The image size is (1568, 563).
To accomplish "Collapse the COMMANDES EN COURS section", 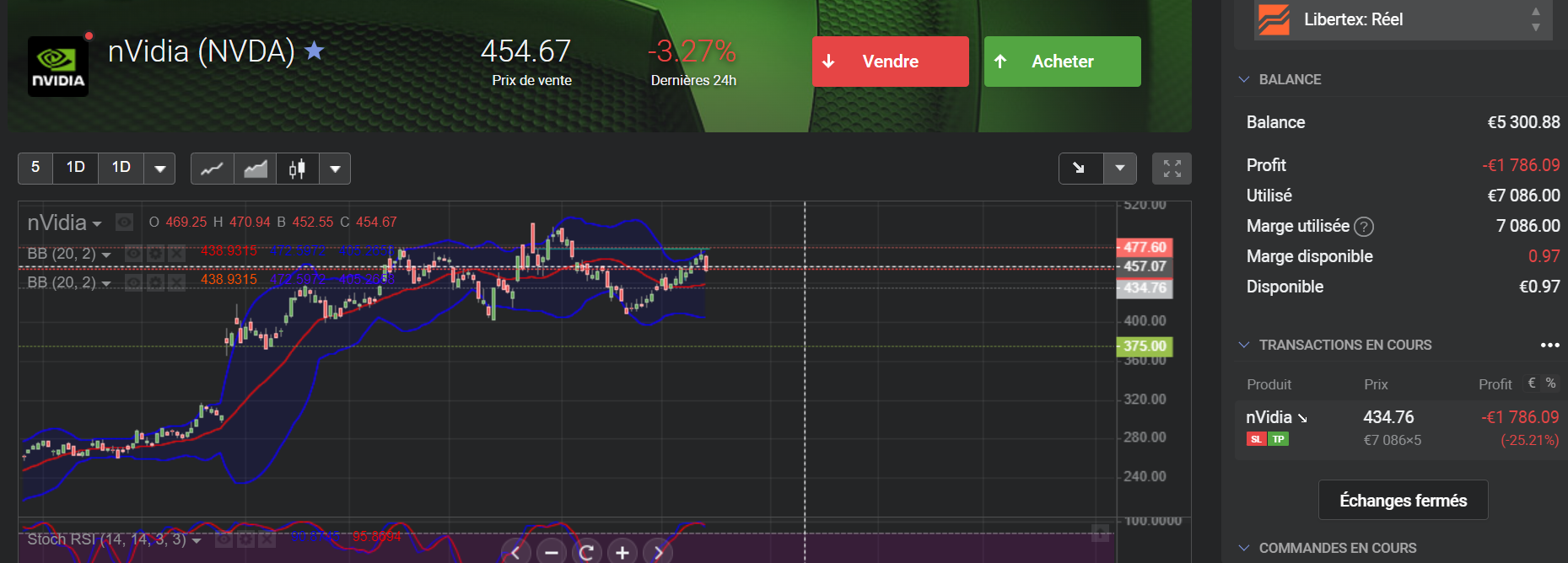I will coord(1243,548).
